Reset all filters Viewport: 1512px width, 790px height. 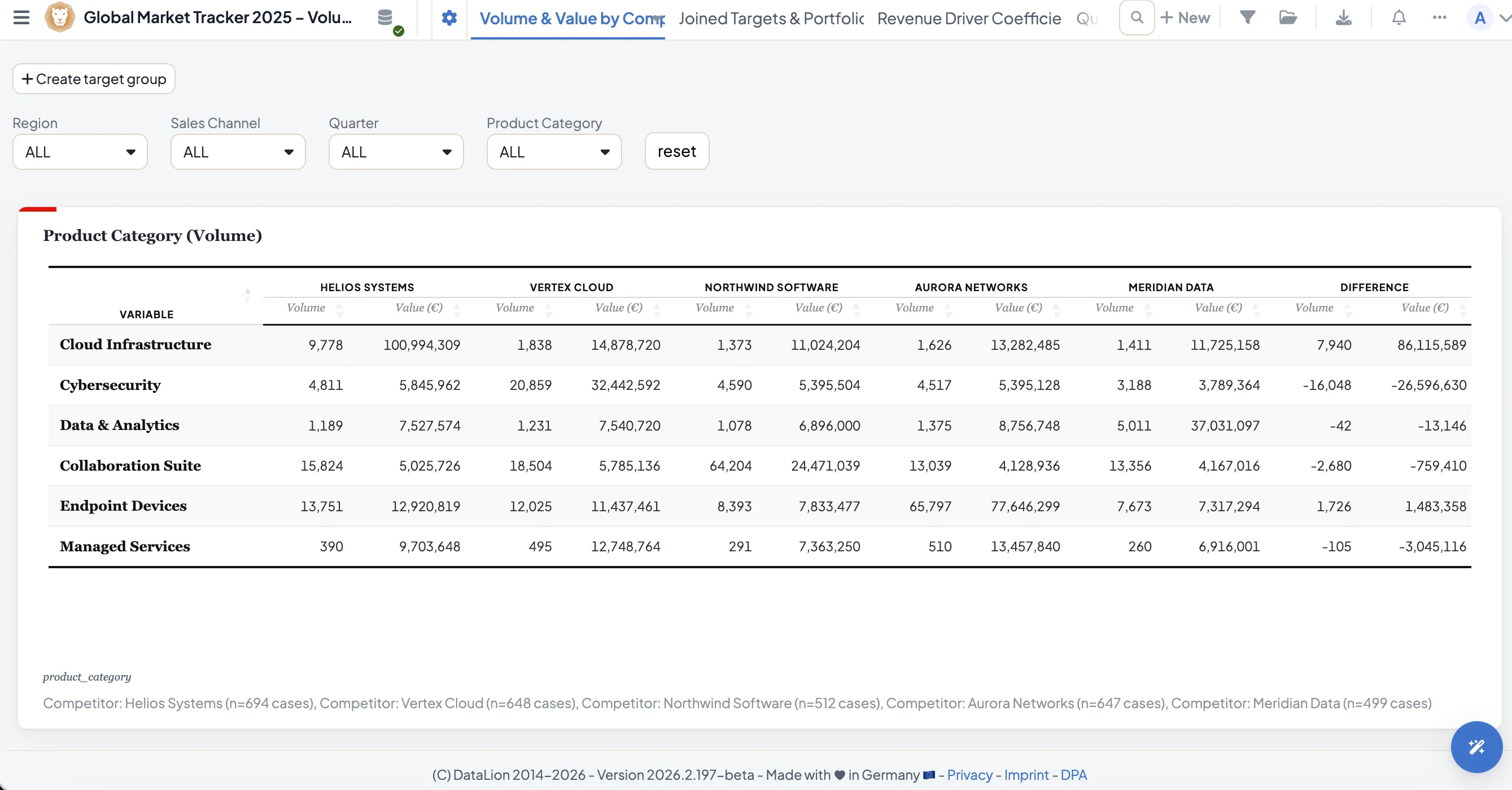pos(677,151)
